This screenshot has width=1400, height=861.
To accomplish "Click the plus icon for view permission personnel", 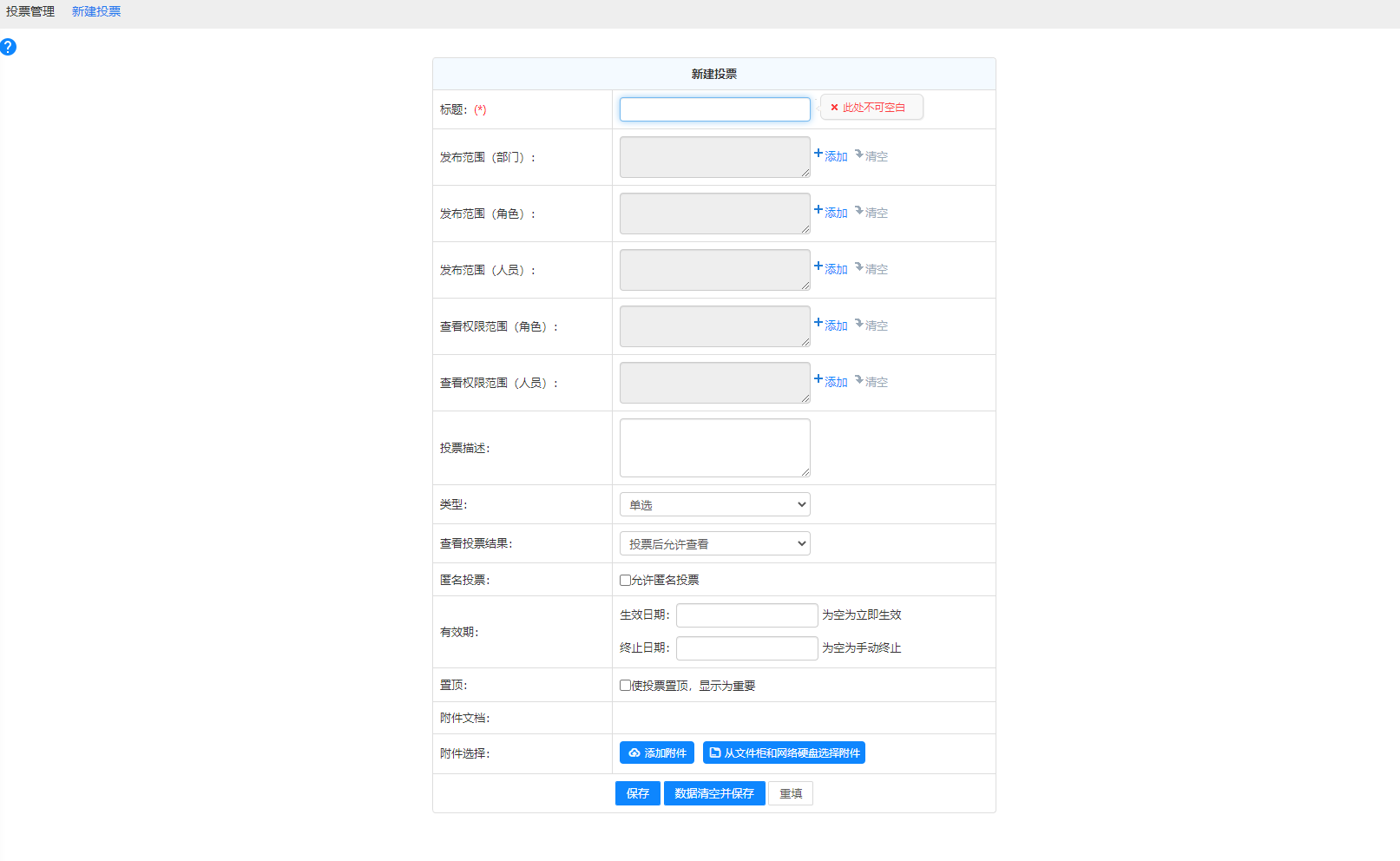I will [818, 379].
